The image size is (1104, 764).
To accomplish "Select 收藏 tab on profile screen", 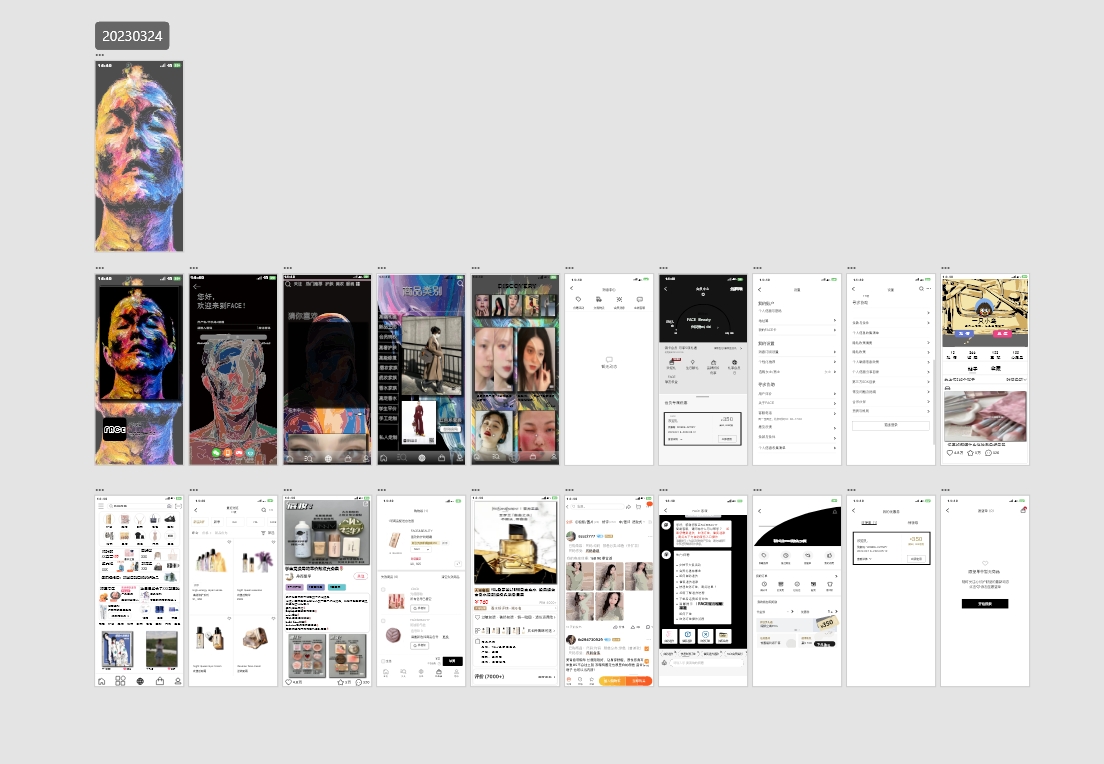I will coord(996,368).
